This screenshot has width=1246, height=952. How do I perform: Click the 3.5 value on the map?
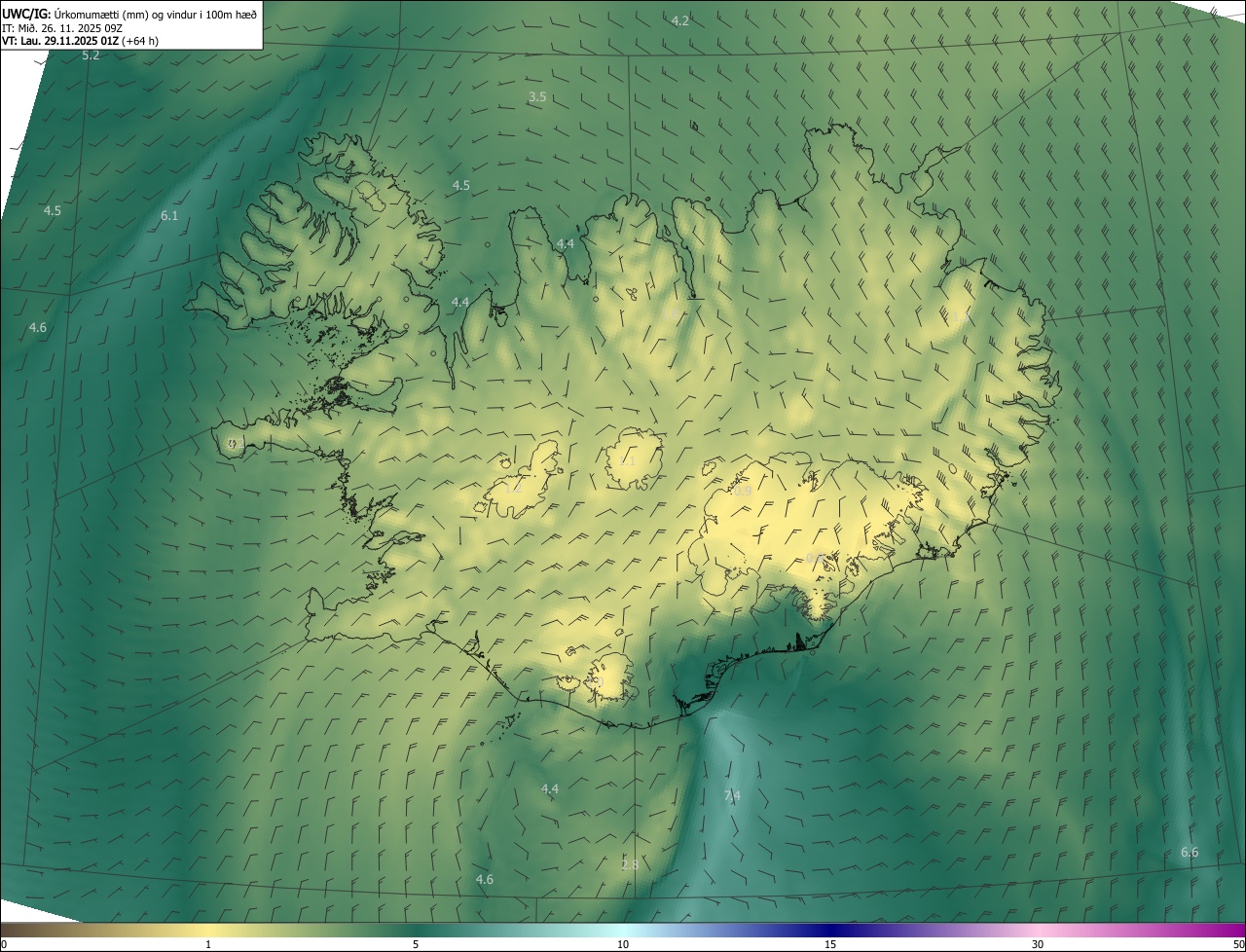click(x=537, y=96)
